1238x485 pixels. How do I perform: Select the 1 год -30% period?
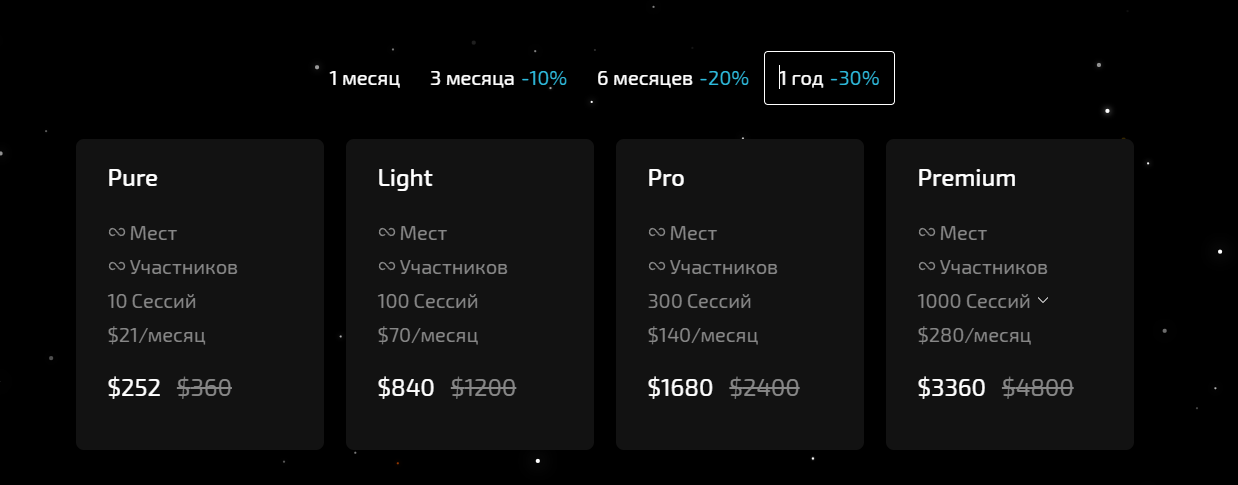829,78
